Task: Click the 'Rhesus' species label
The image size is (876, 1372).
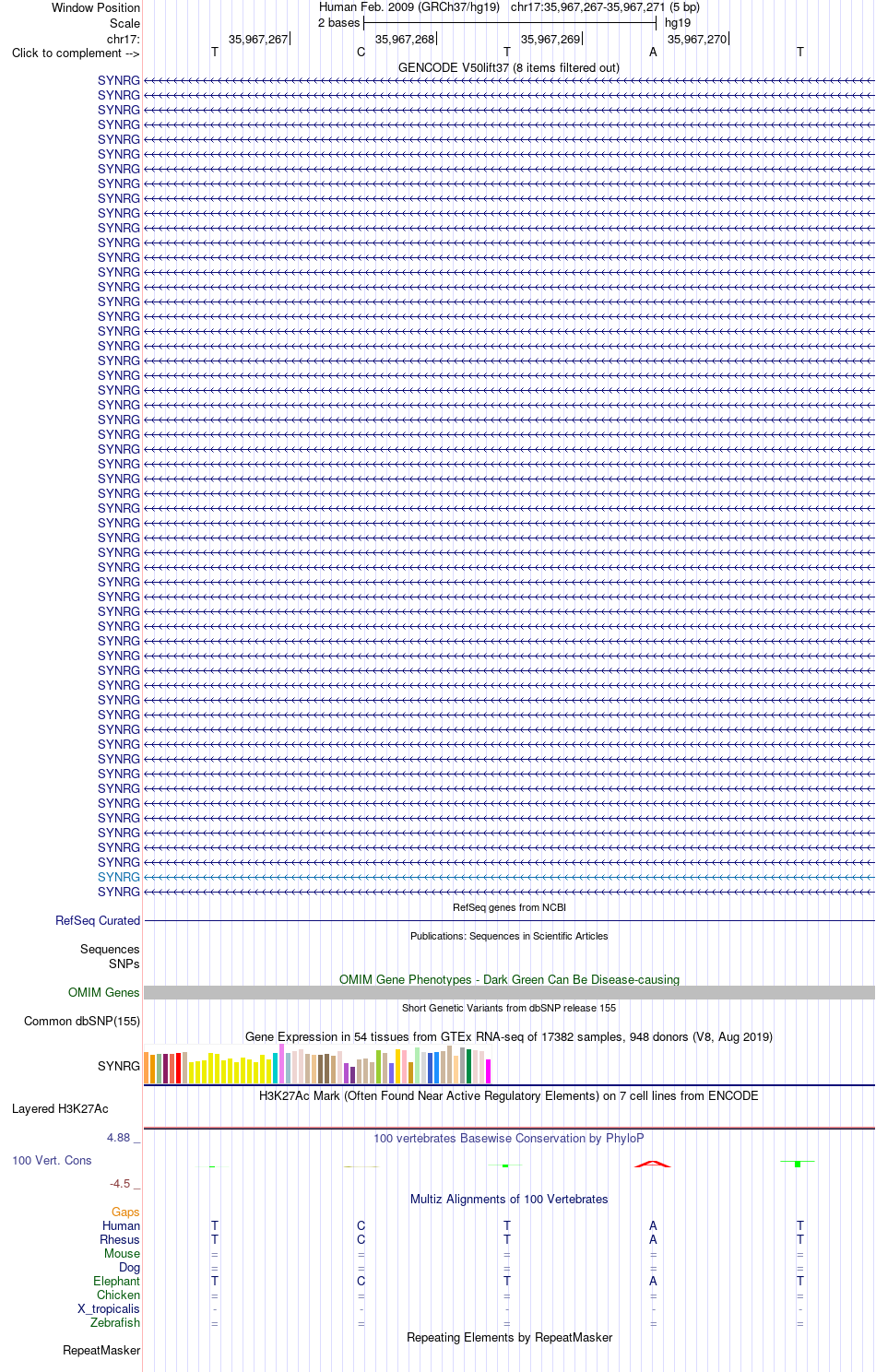Action: pos(120,1239)
